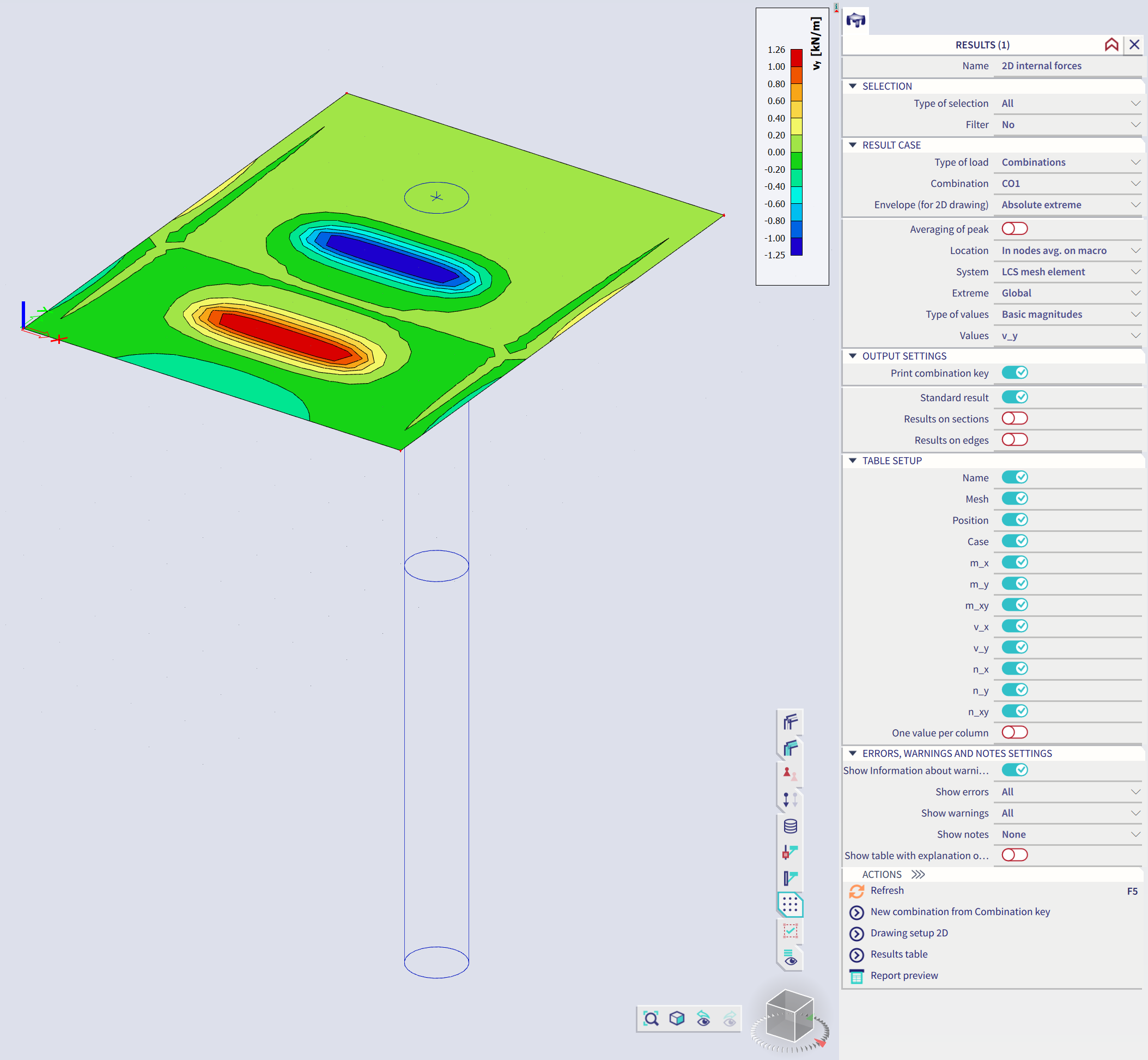Click the red 1.26 legend color swatch
Viewport: 1148px width, 1060px height.
(x=796, y=58)
